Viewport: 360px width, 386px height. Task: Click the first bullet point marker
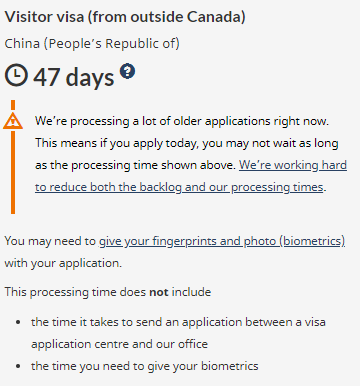(18, 322)
